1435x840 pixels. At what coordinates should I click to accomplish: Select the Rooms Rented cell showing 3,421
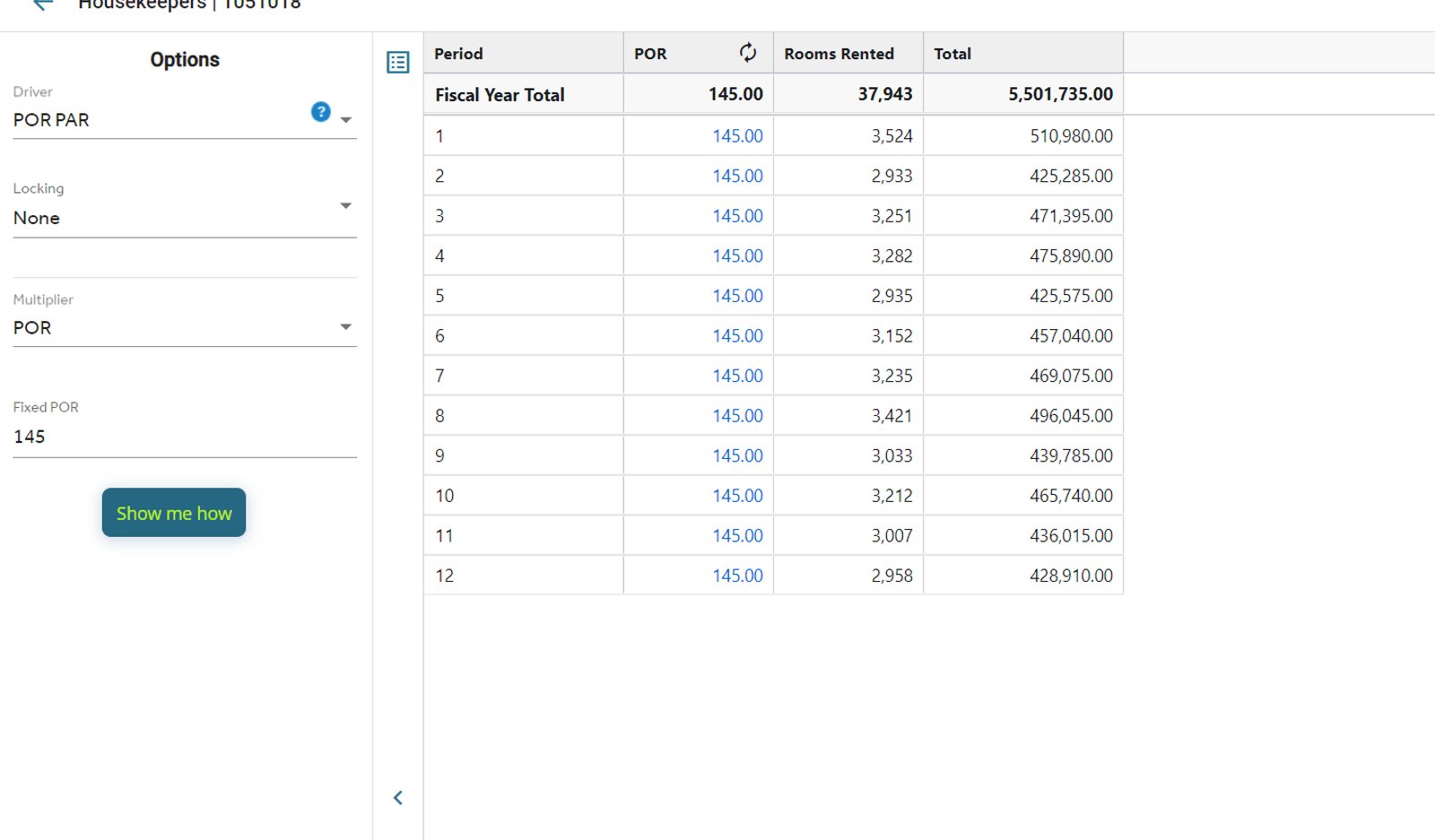848,416
